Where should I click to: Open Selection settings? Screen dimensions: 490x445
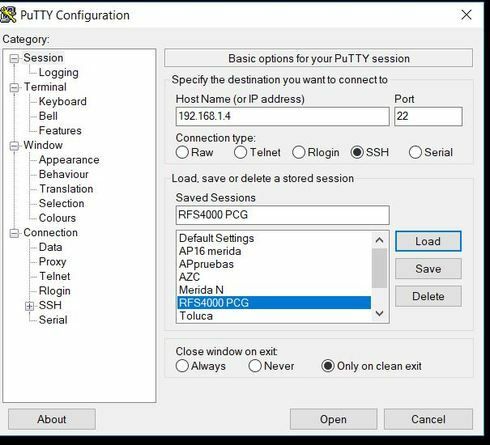[x=61, y=203]
